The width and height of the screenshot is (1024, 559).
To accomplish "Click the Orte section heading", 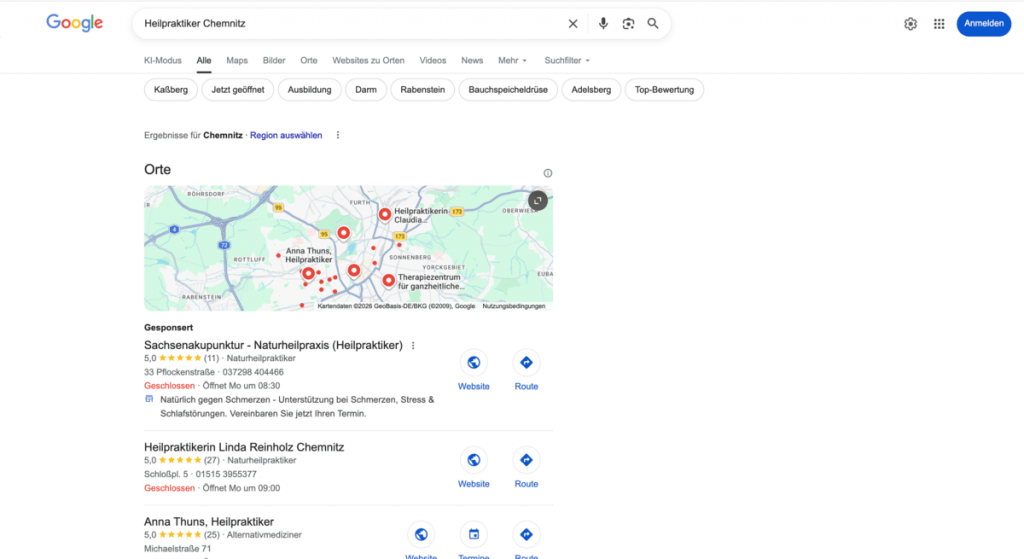I will point(157,169).
